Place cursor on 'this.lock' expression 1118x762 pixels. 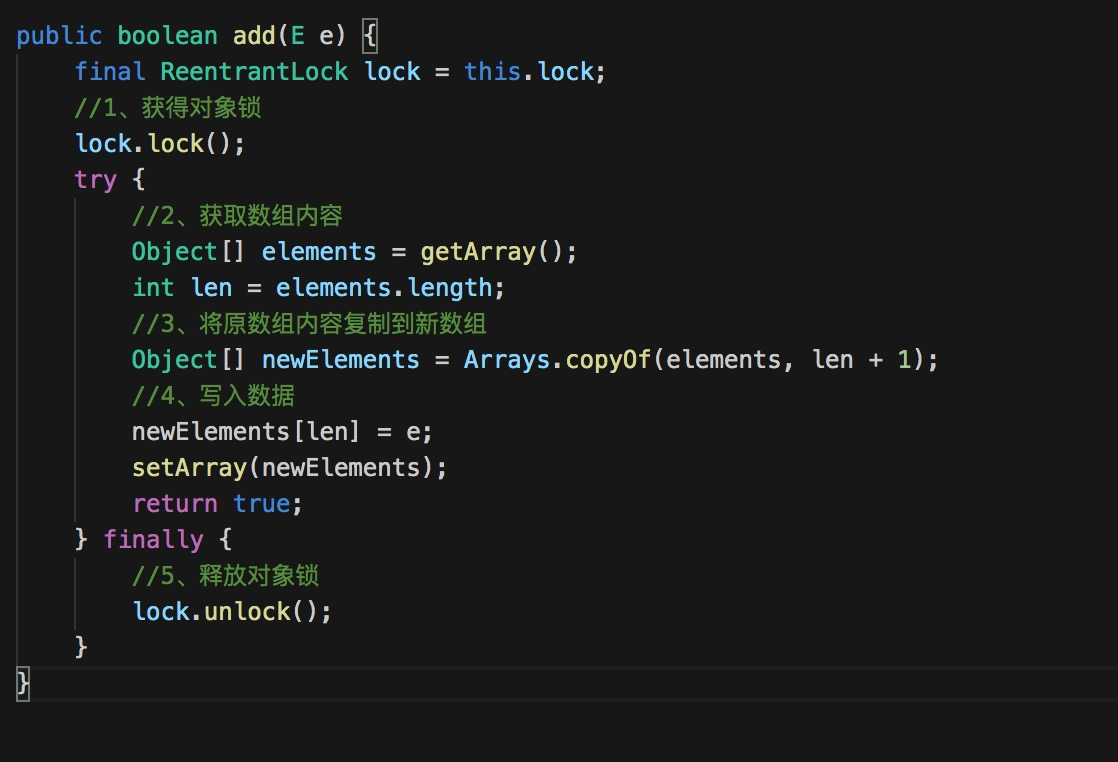[x=535, y=72]
